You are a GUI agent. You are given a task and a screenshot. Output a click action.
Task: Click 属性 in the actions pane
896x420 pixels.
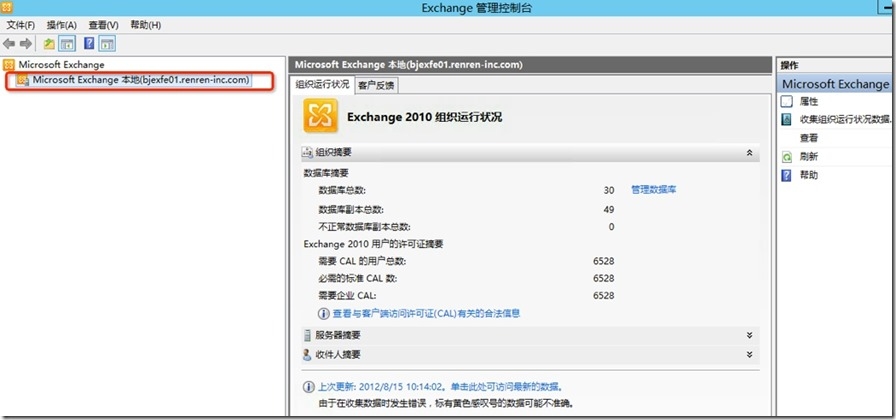[x=809, y=101]
